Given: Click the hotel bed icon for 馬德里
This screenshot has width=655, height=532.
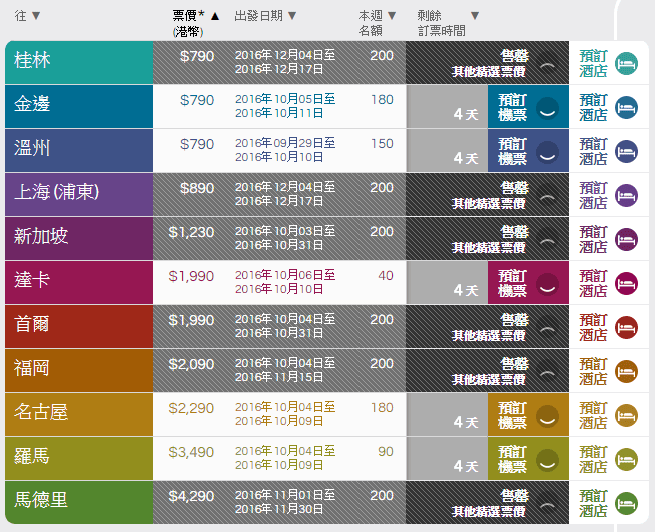Looking at the screenshot, I should pos(625,503).
